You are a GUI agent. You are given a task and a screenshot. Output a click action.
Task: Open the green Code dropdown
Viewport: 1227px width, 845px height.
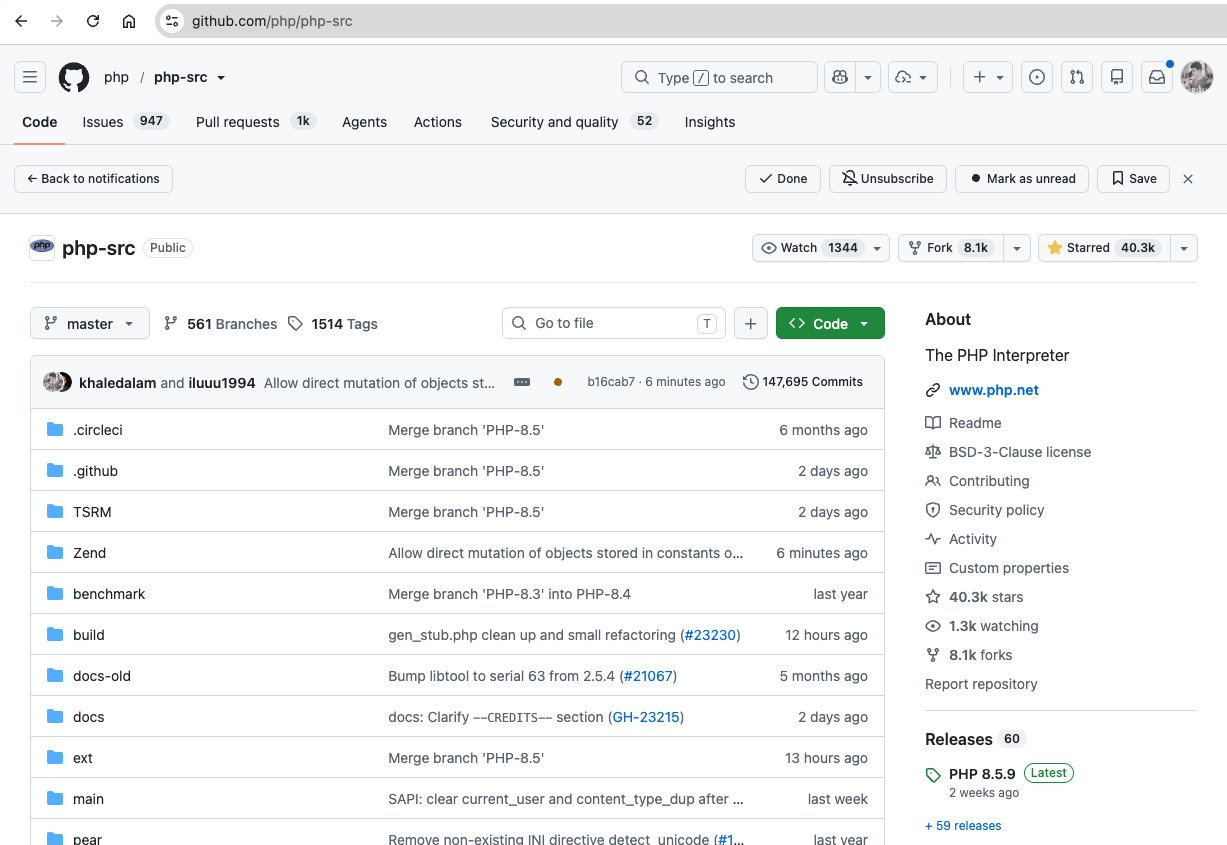coord(830,323)
